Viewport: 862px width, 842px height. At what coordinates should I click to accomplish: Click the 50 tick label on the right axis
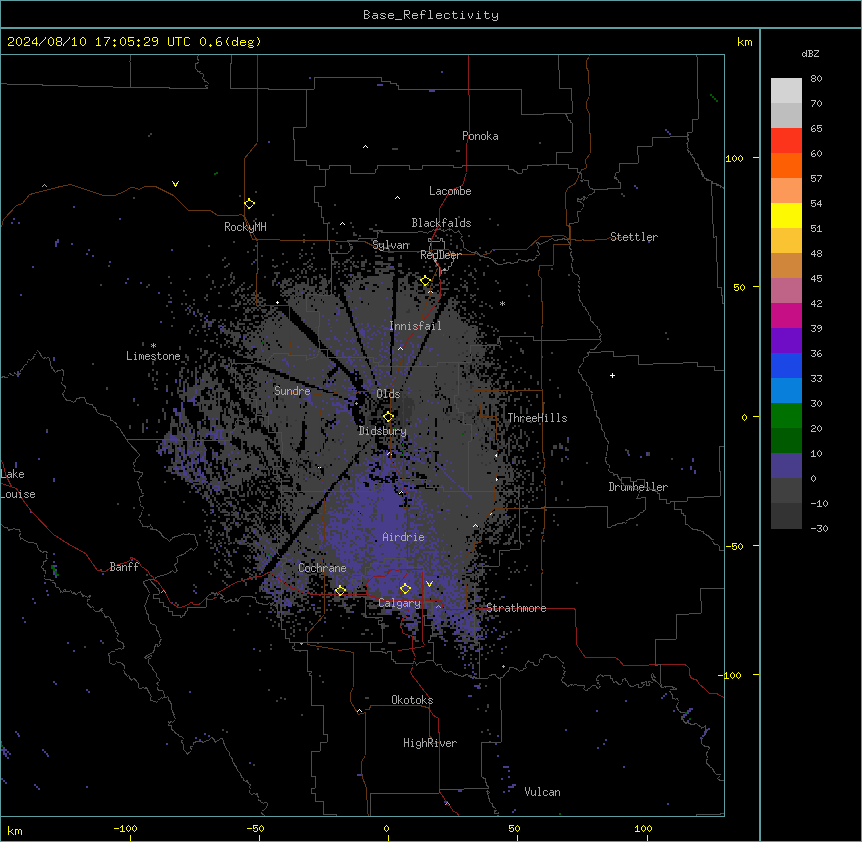(x=739, y=287)
